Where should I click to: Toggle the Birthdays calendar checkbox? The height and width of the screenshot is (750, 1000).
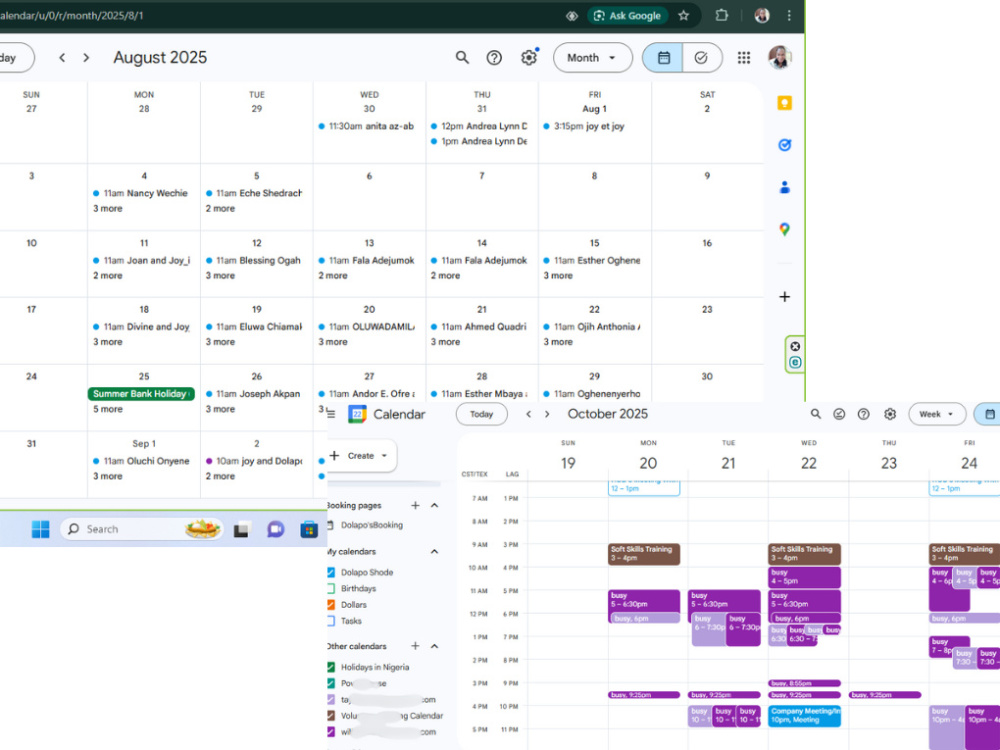[330, 588]
